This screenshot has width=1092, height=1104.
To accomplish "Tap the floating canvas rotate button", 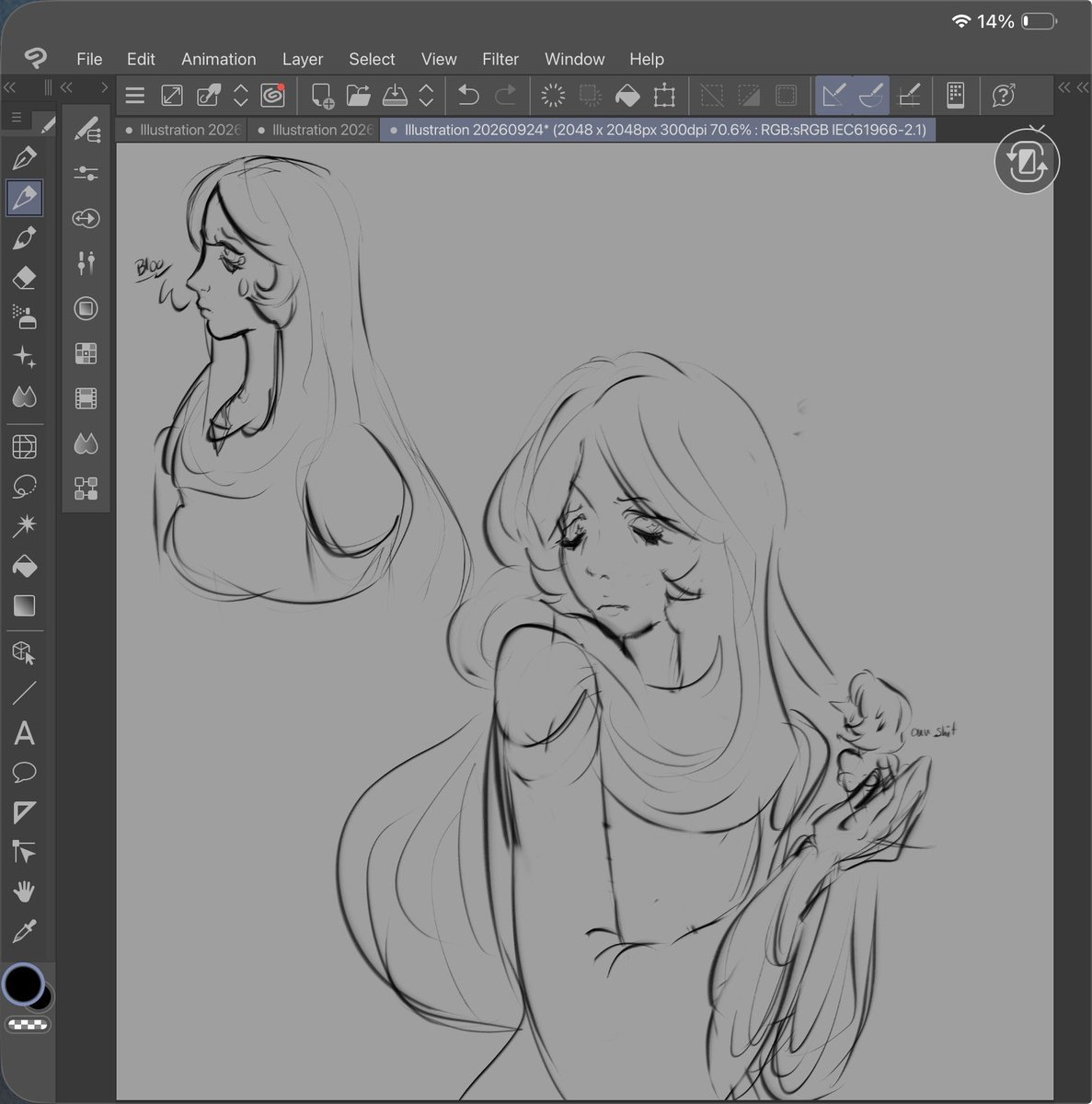I will (x=1027, y=163).
